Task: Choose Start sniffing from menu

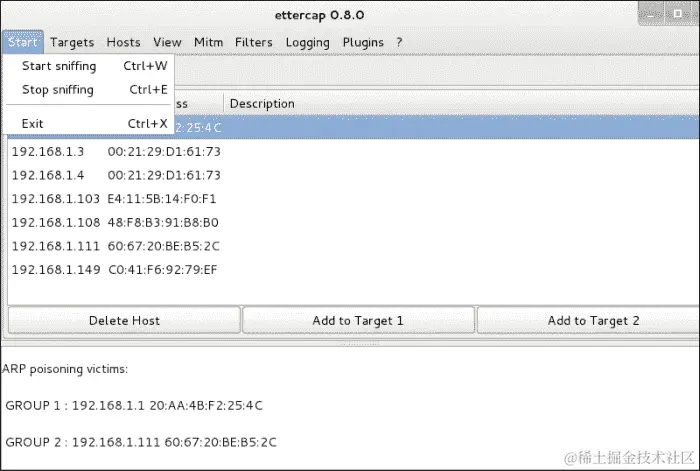Action: click(x=88, y=66)
